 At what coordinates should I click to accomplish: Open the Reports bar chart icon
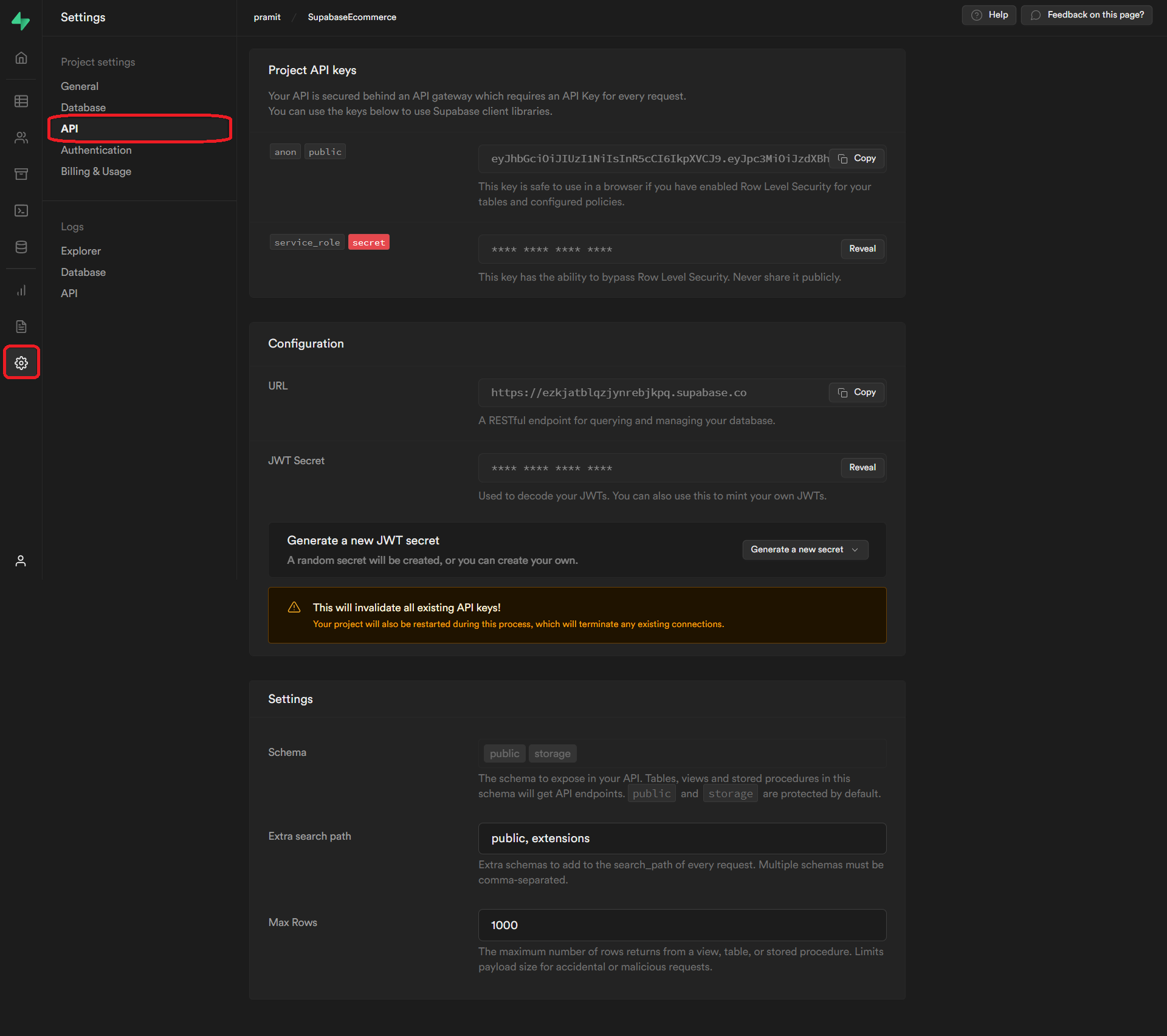[21, 290]
